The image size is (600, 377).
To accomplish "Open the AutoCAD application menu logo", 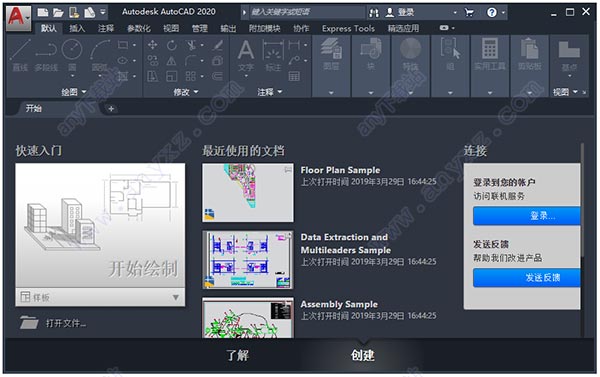I will click(18, 17).
